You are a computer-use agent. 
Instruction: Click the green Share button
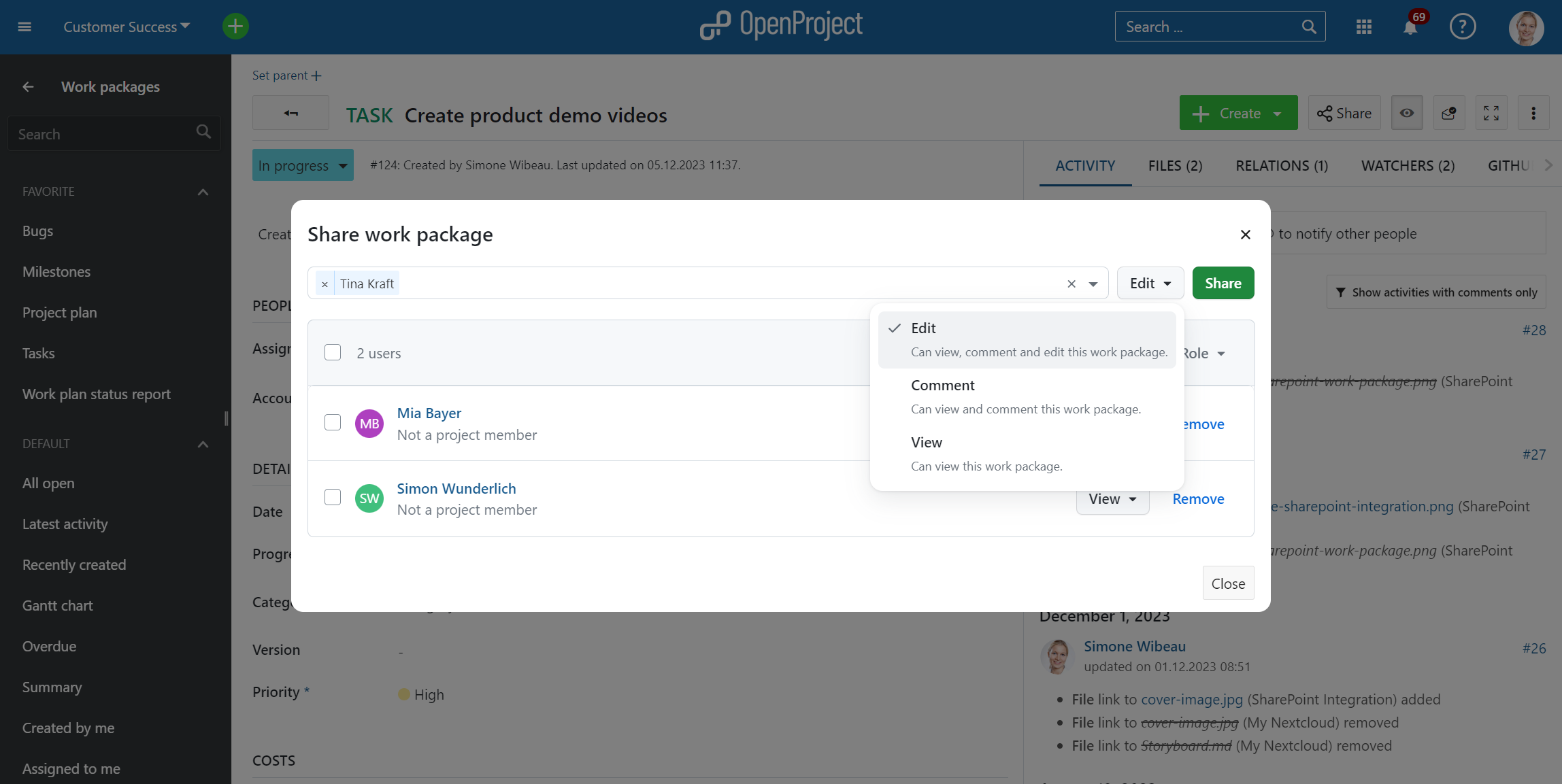coord(1223,283)
